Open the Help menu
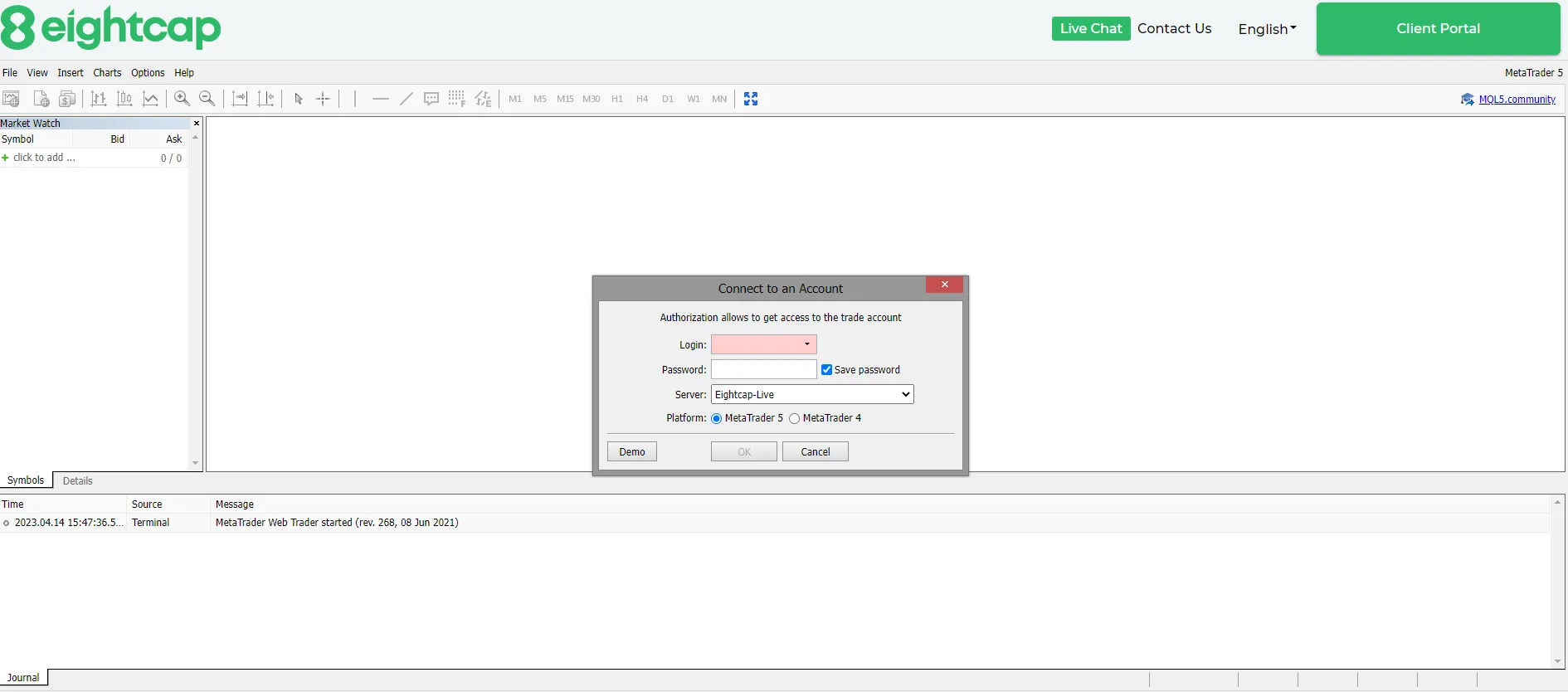 [184, 73]
